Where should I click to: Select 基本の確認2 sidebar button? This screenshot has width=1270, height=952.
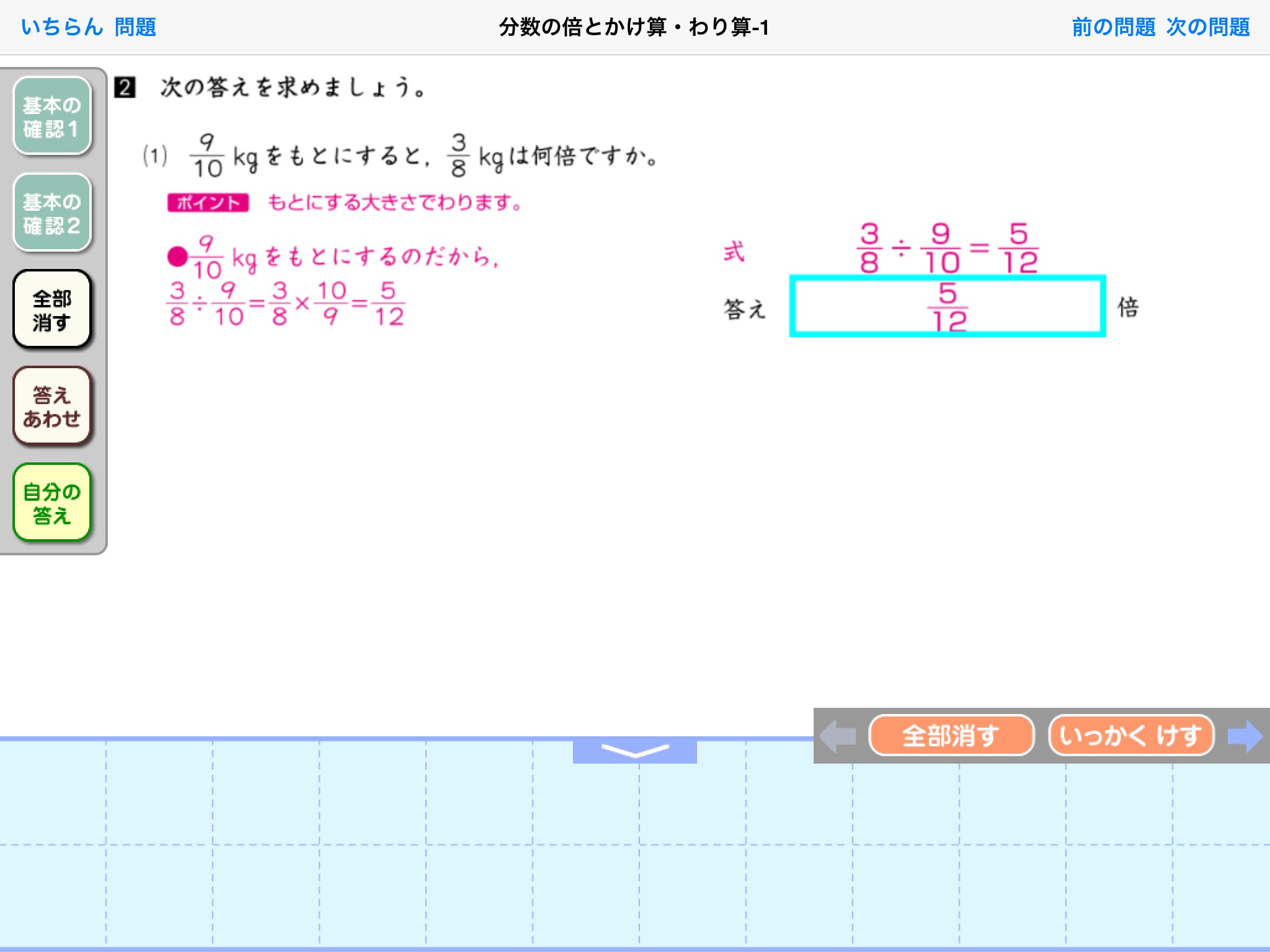(x=52, y=213)
